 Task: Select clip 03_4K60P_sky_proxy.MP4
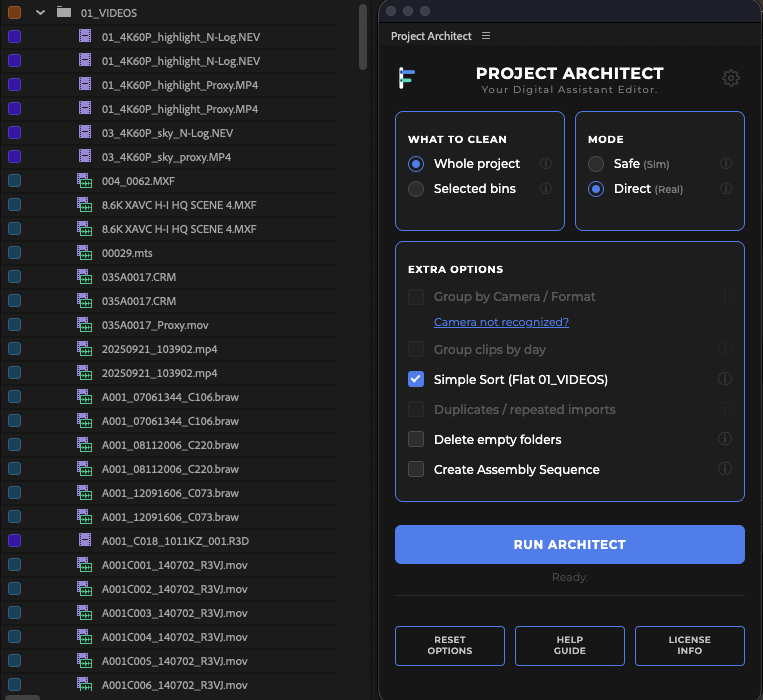tap(166, 157)
